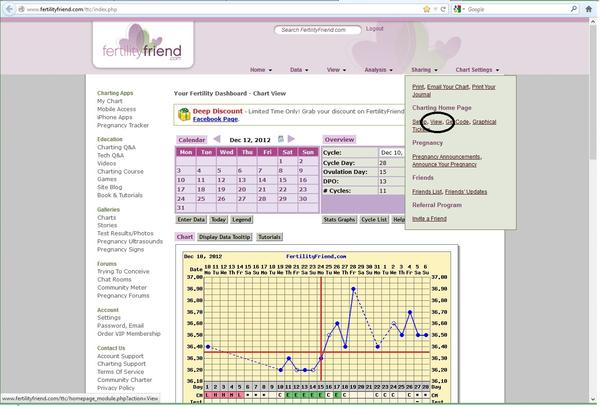Click the previous month arrow in calendar
This screenshot has width=600, height=407.
coord(216,140)
